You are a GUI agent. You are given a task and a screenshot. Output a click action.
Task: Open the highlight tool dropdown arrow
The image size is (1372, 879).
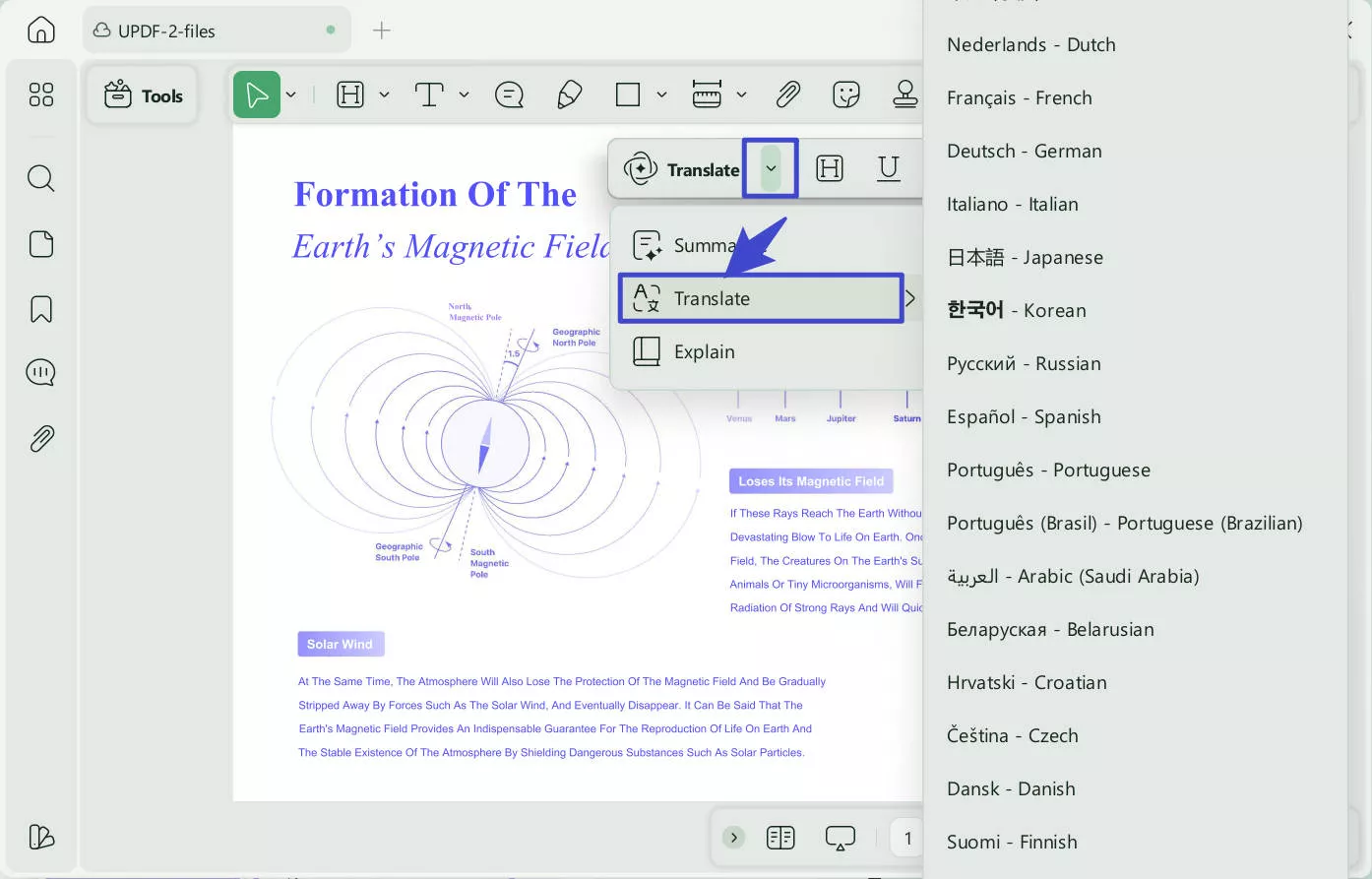click(384, 94)
